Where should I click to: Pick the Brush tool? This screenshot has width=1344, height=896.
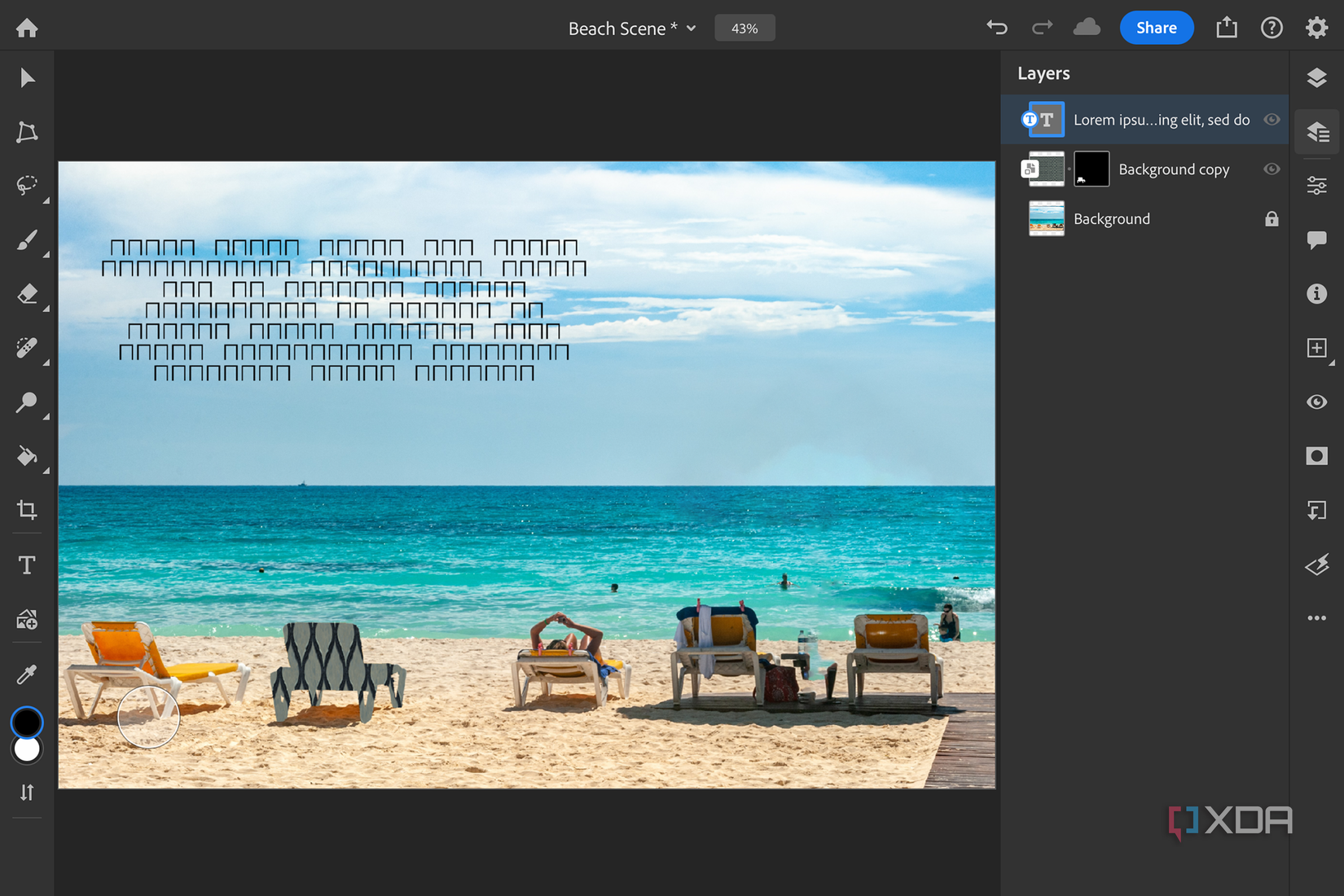(x=27, y=240)
